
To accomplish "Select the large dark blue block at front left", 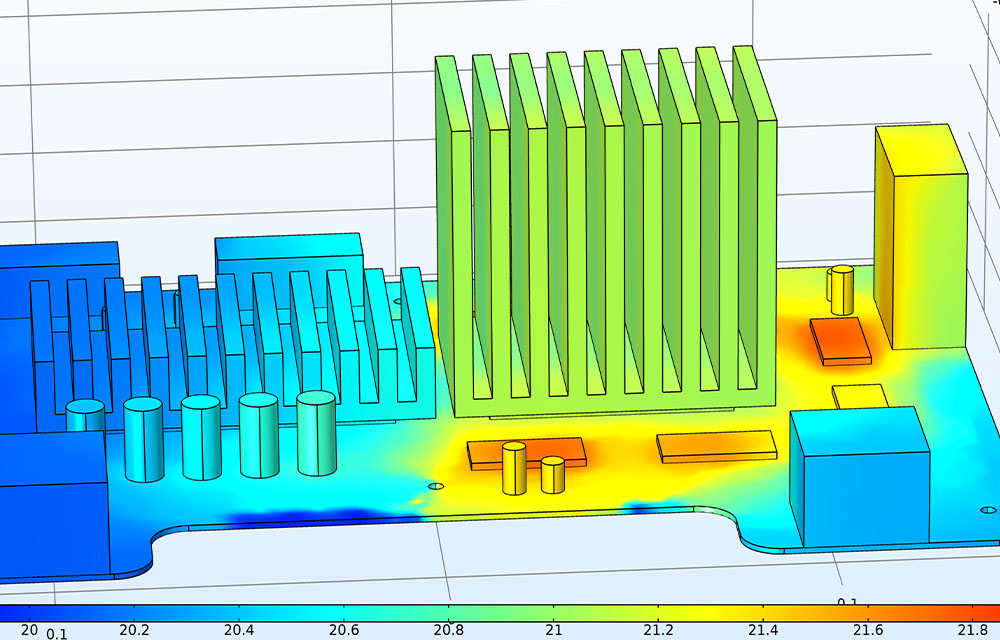I will 54,507.
